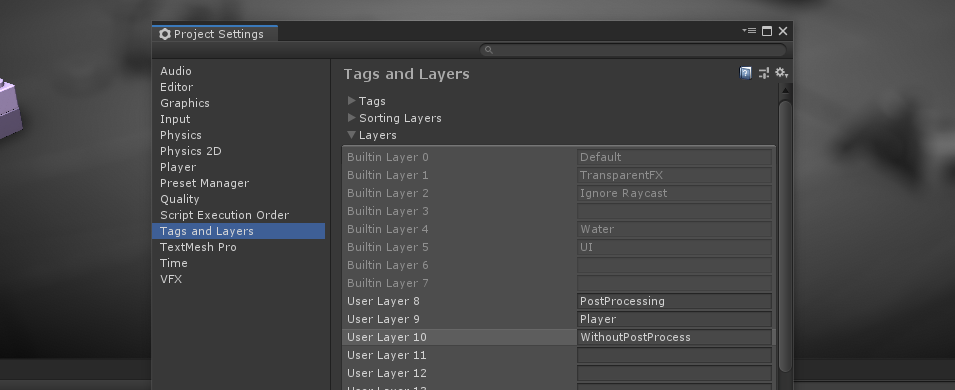Image resolution: width=955 pixels, height=390 pixels.
Task: Edit User Layer 9 Player name field
Action: [674, 319]
